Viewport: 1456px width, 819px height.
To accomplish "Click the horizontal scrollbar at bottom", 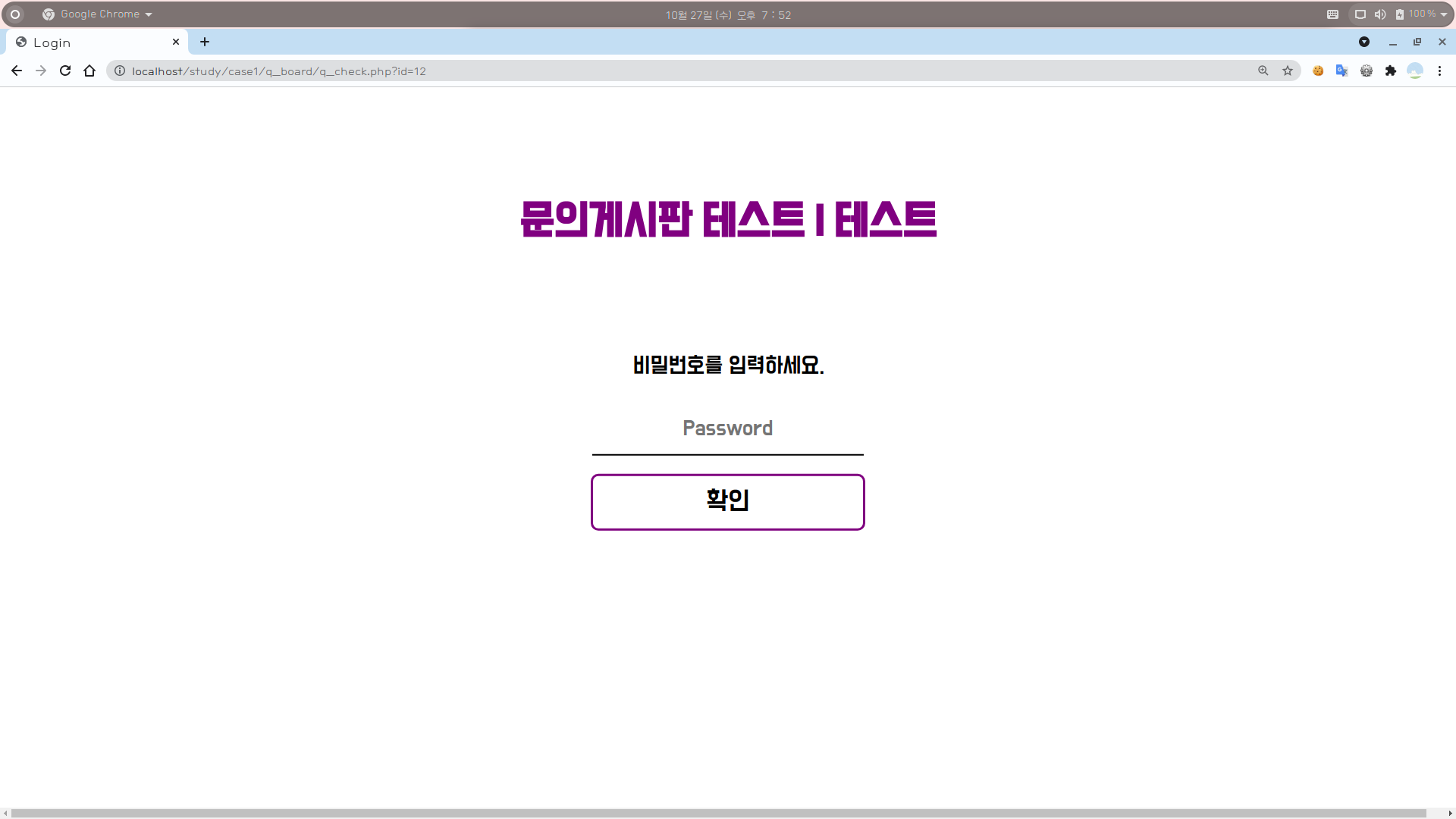I will 719,813.
